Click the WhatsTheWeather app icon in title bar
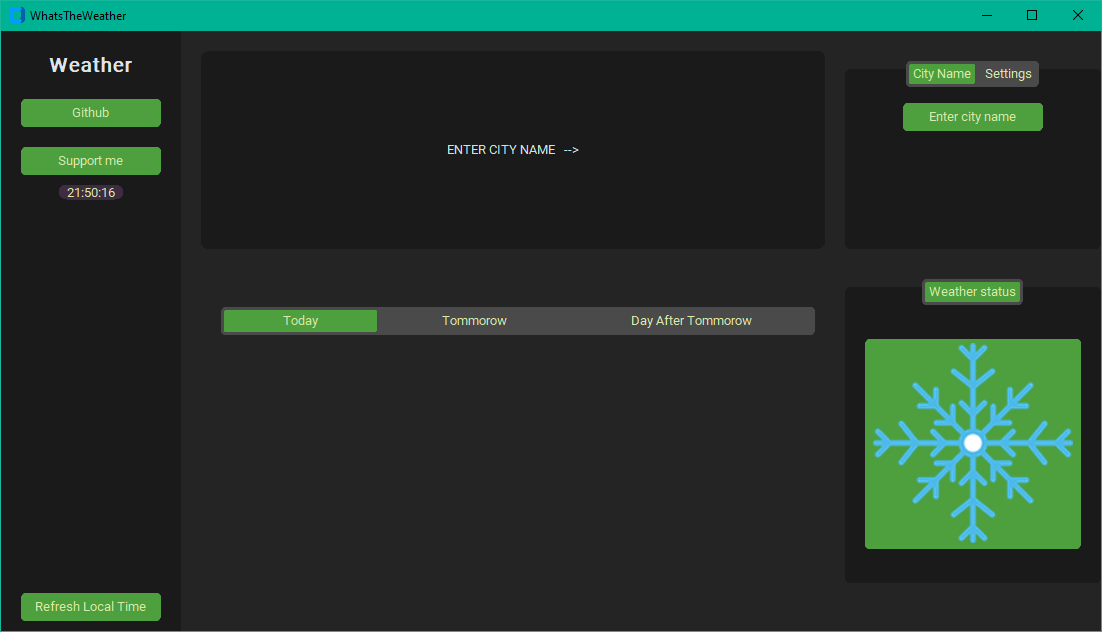The height and width of the screenshot is (632, 1102). click(x=17, y=15)
